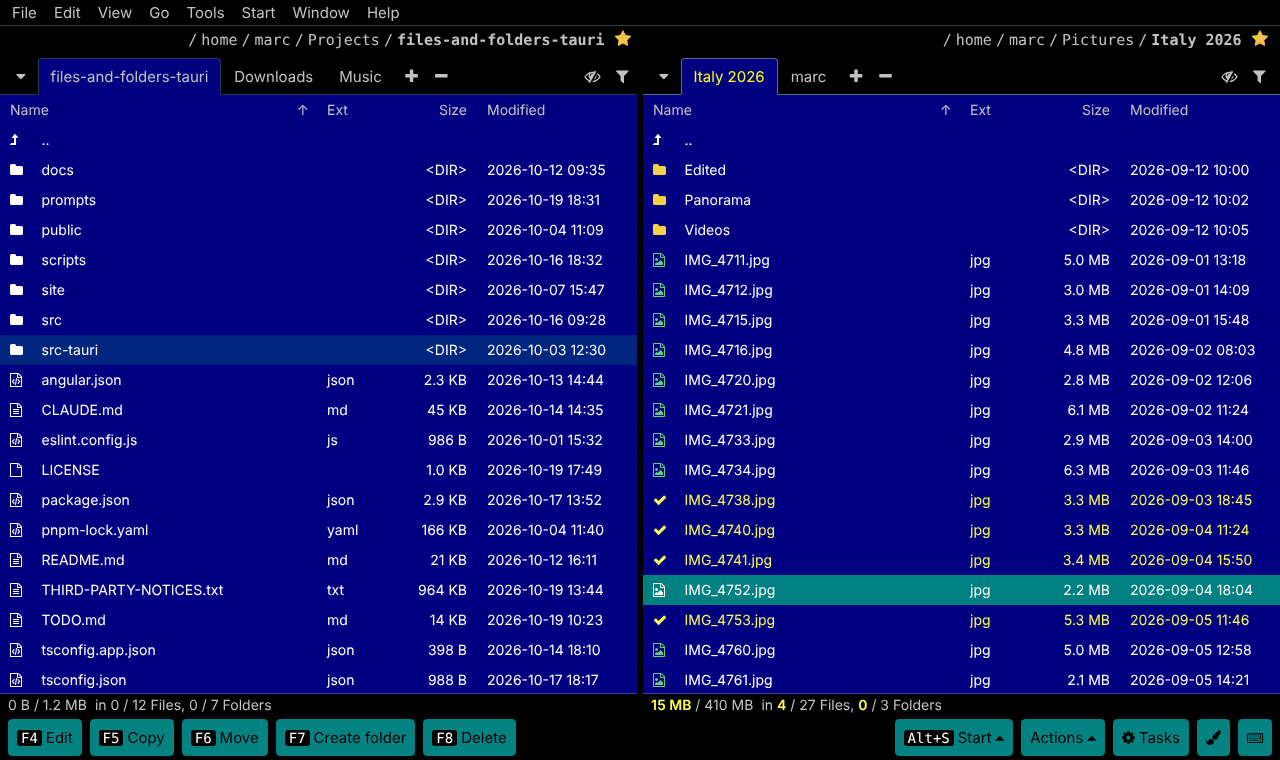Image resolution: width=1280 pixels, height=760 pixels.
Task: Open the Tasks button
Action: pyautogui.click(x=1150, y=738)
